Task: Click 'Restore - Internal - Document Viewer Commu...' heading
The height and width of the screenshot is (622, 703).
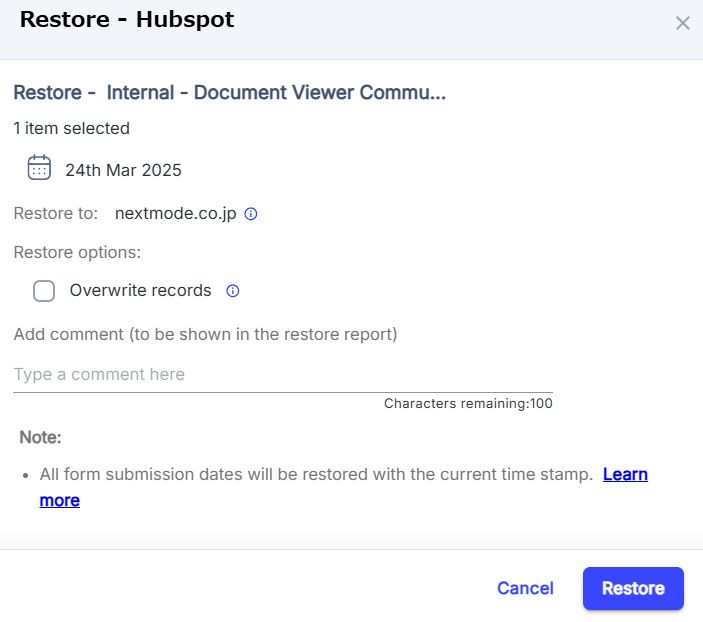Action: (230, 92)
